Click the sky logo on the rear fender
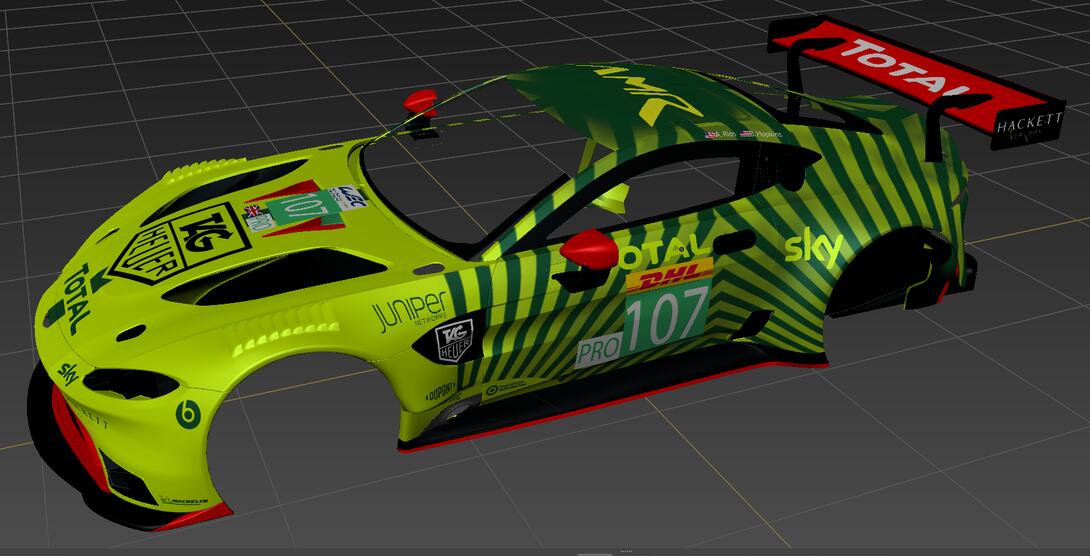This screenshot has width=1090, height=556. tap(814, 250)
